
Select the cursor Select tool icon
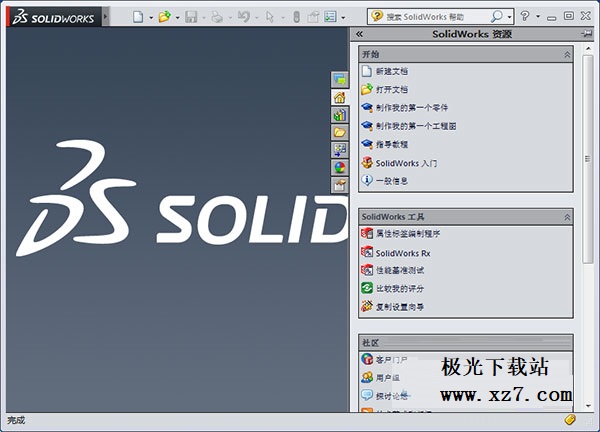pyautogui.click(x=270, y=17)
